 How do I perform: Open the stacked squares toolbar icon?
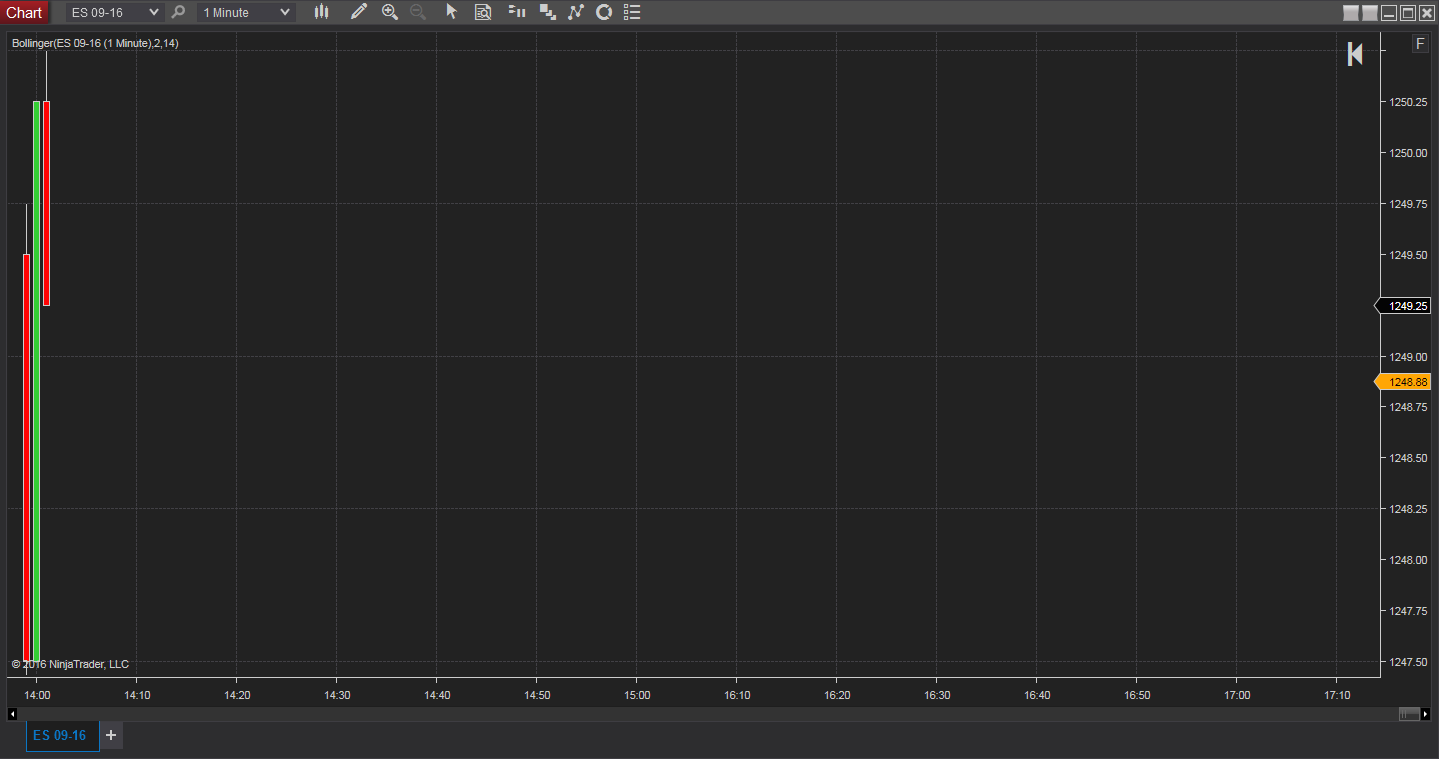[x=547, y=12]
